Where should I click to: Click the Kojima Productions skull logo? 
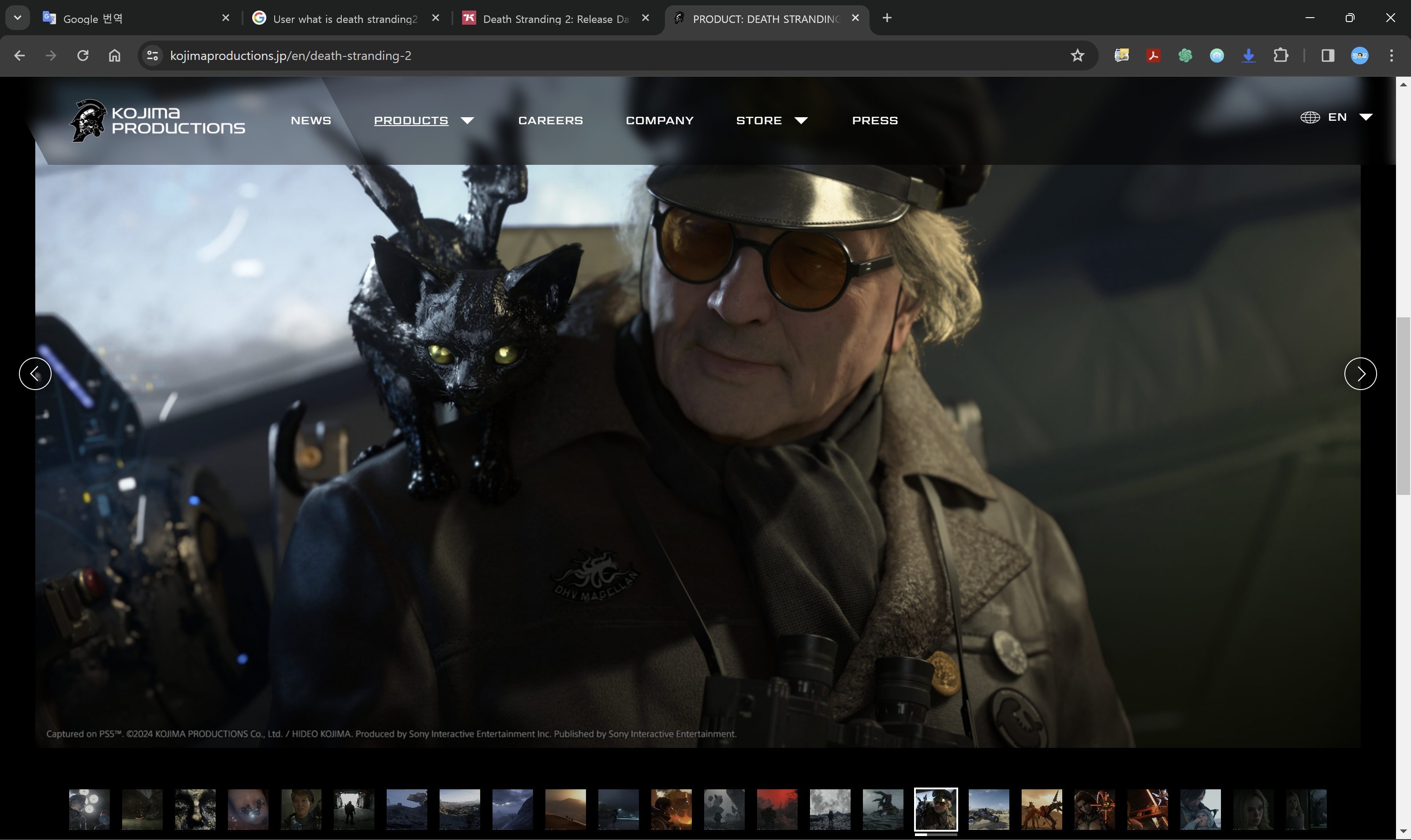point(88,121)
